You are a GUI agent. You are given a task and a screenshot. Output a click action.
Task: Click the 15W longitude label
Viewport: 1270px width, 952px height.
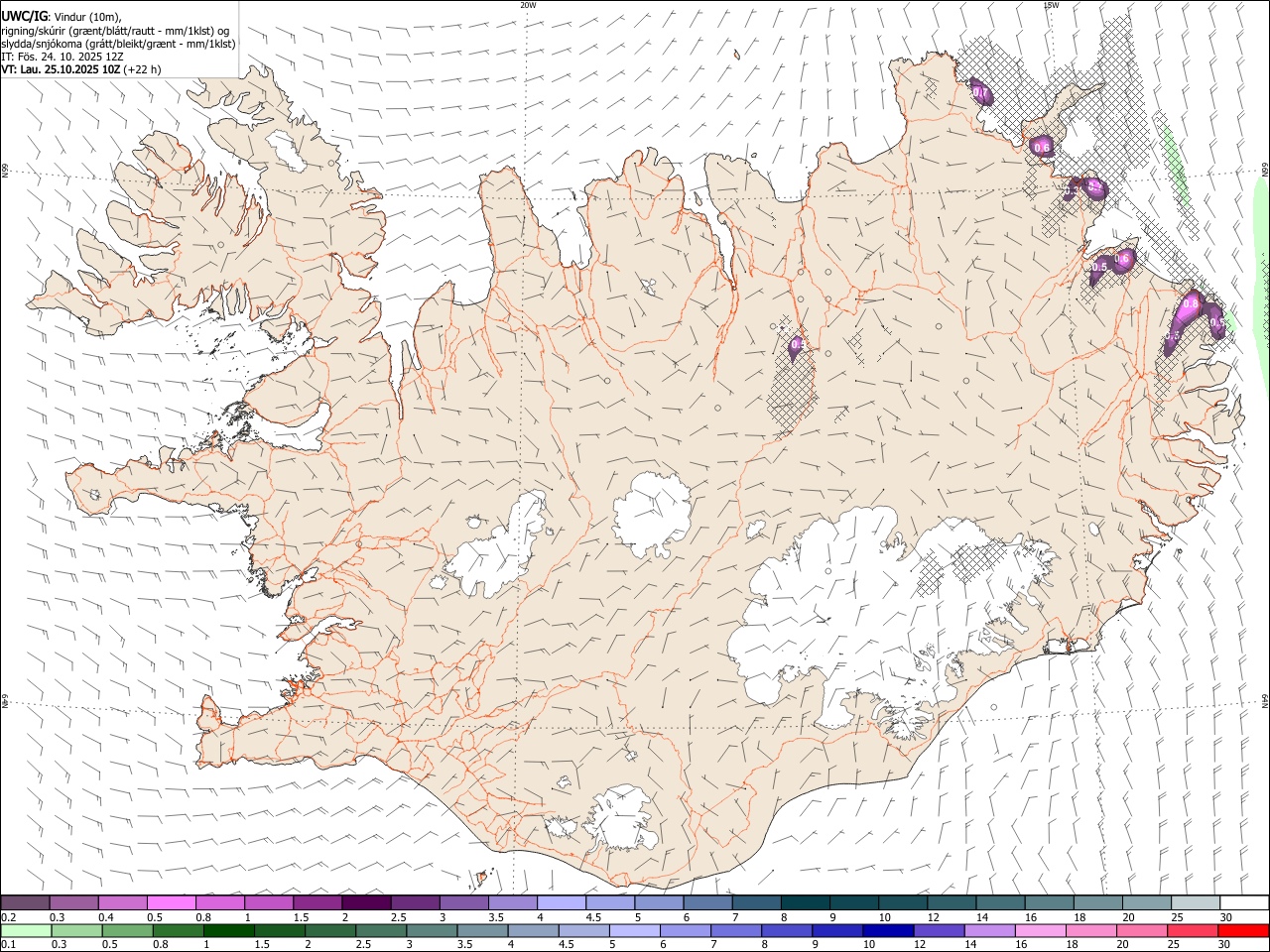click(1050, 5)
